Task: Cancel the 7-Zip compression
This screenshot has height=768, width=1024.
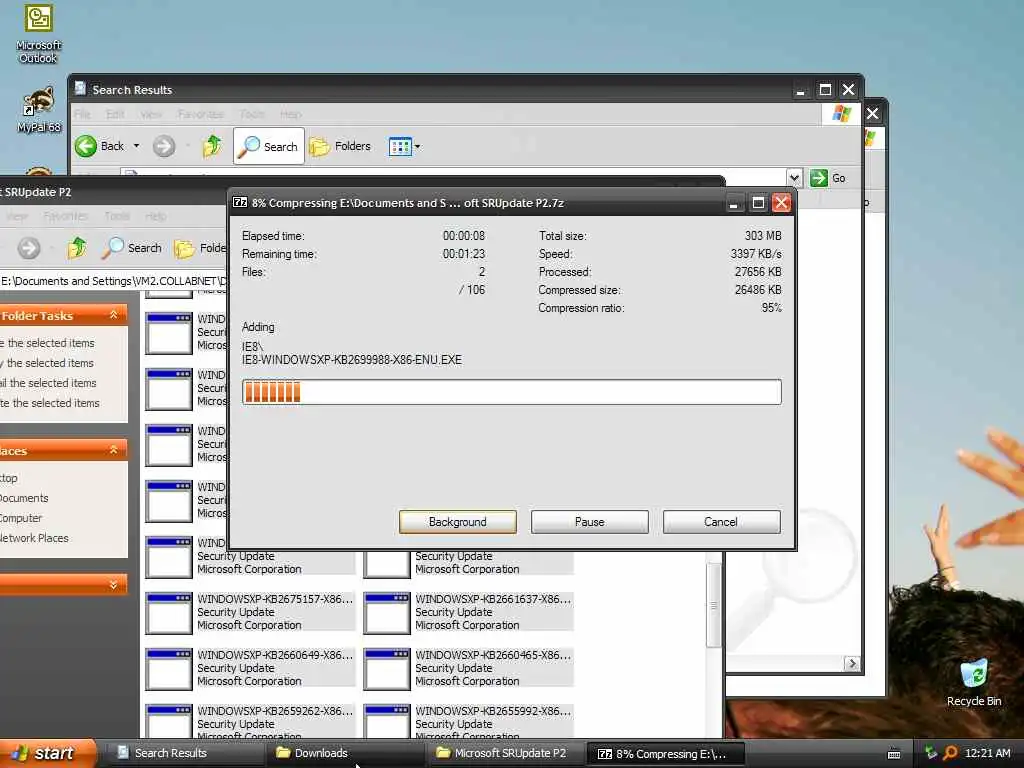Action: point(721,522)
